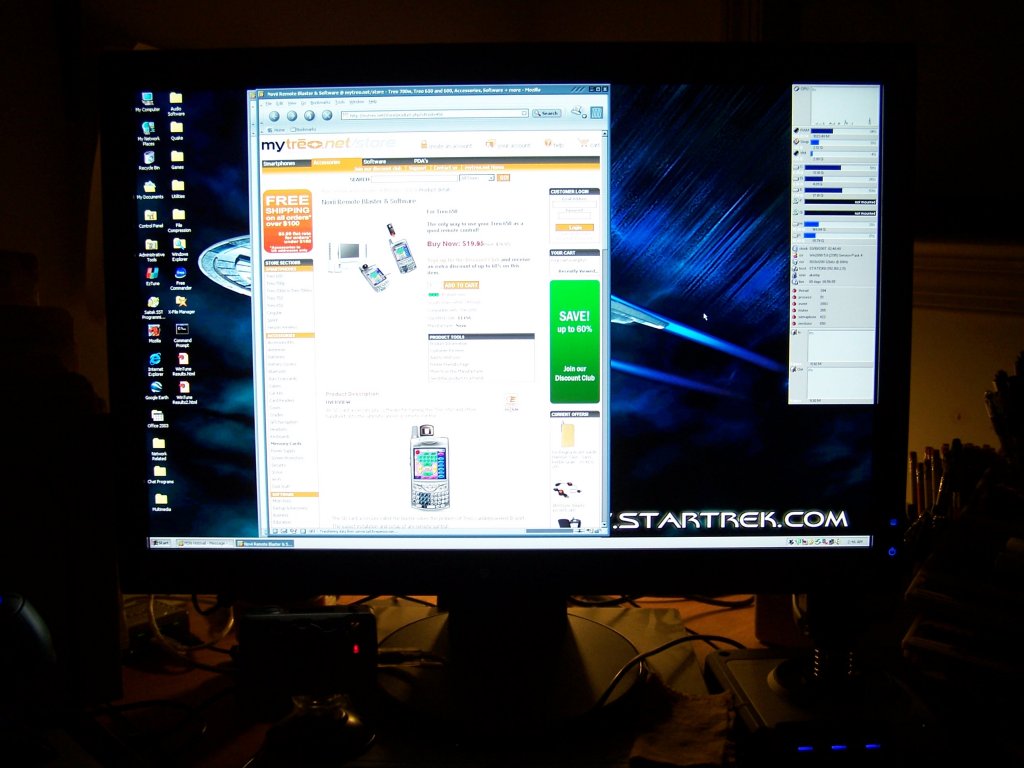The image size is (1024, 768).
Task: Click the page scrollbar's up arrow
Action: [604, 134]
